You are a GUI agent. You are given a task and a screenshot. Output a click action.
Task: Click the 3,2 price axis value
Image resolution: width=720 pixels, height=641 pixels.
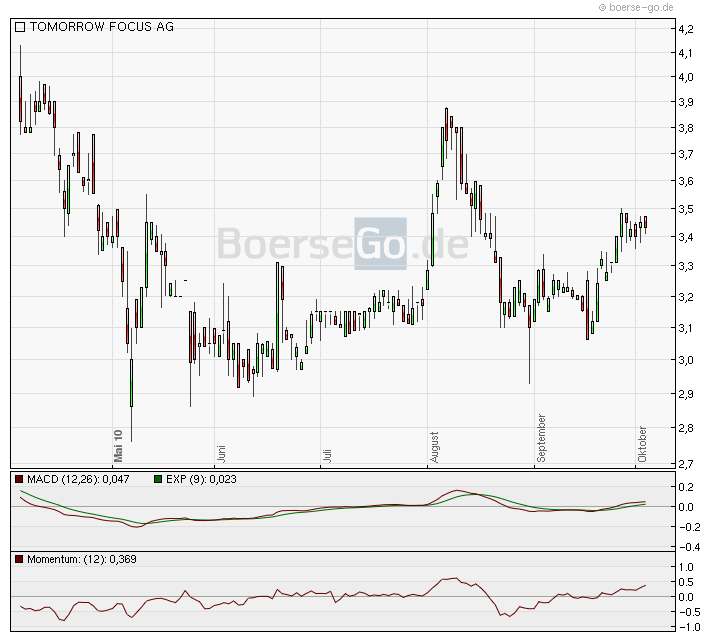(x=686, y=297)
